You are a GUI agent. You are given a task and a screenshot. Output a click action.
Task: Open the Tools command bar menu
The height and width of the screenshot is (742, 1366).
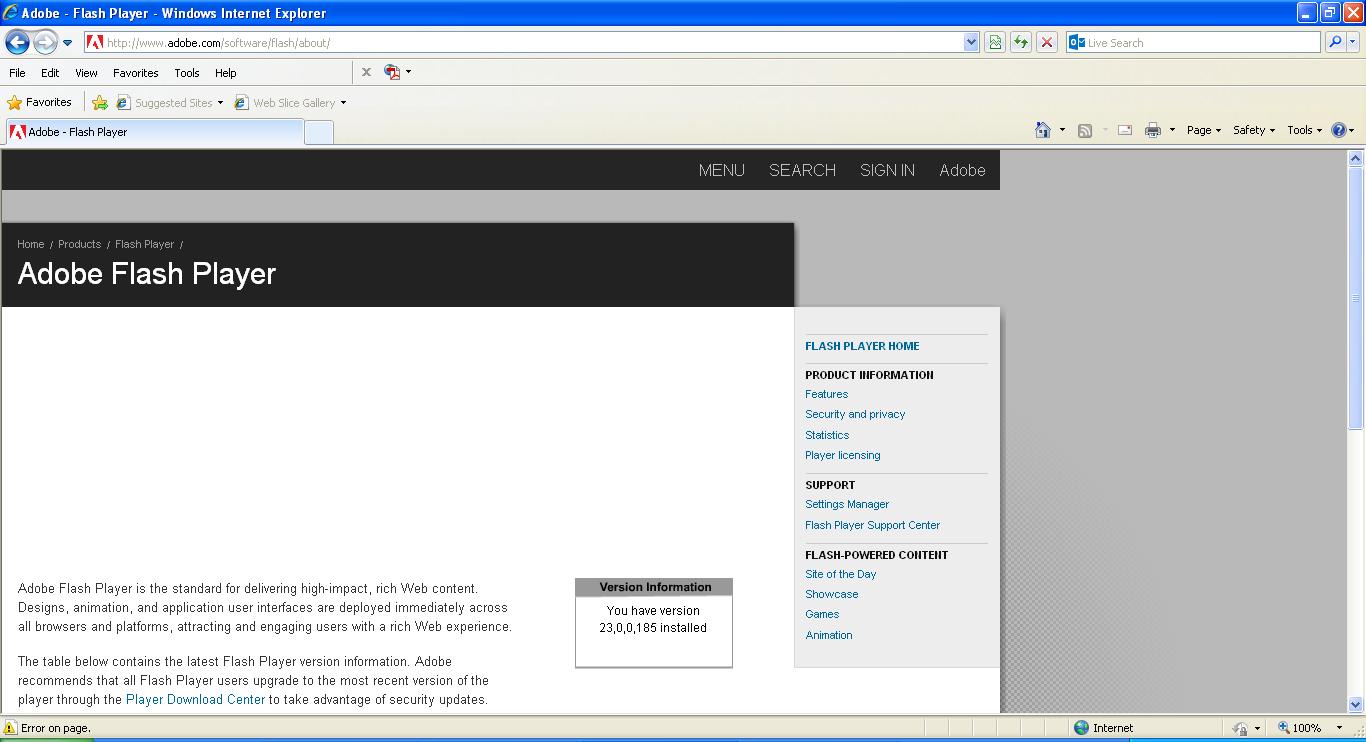click(x=1304, y=130)
